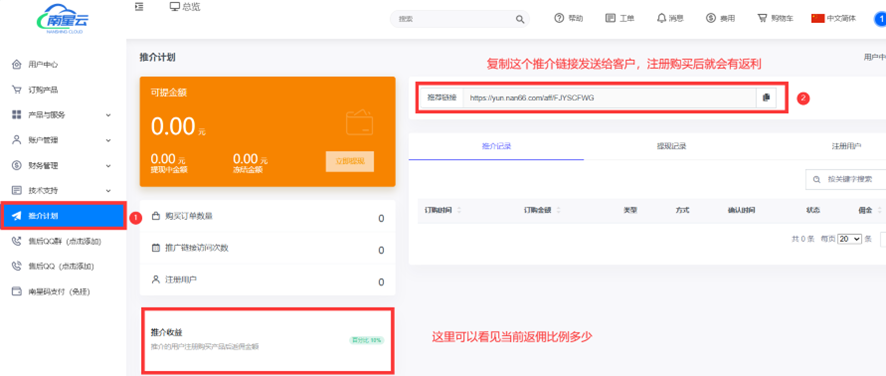
Task: Switch to the 注册用户 tab
Action: pyautogui.click(x=846, y=146)
